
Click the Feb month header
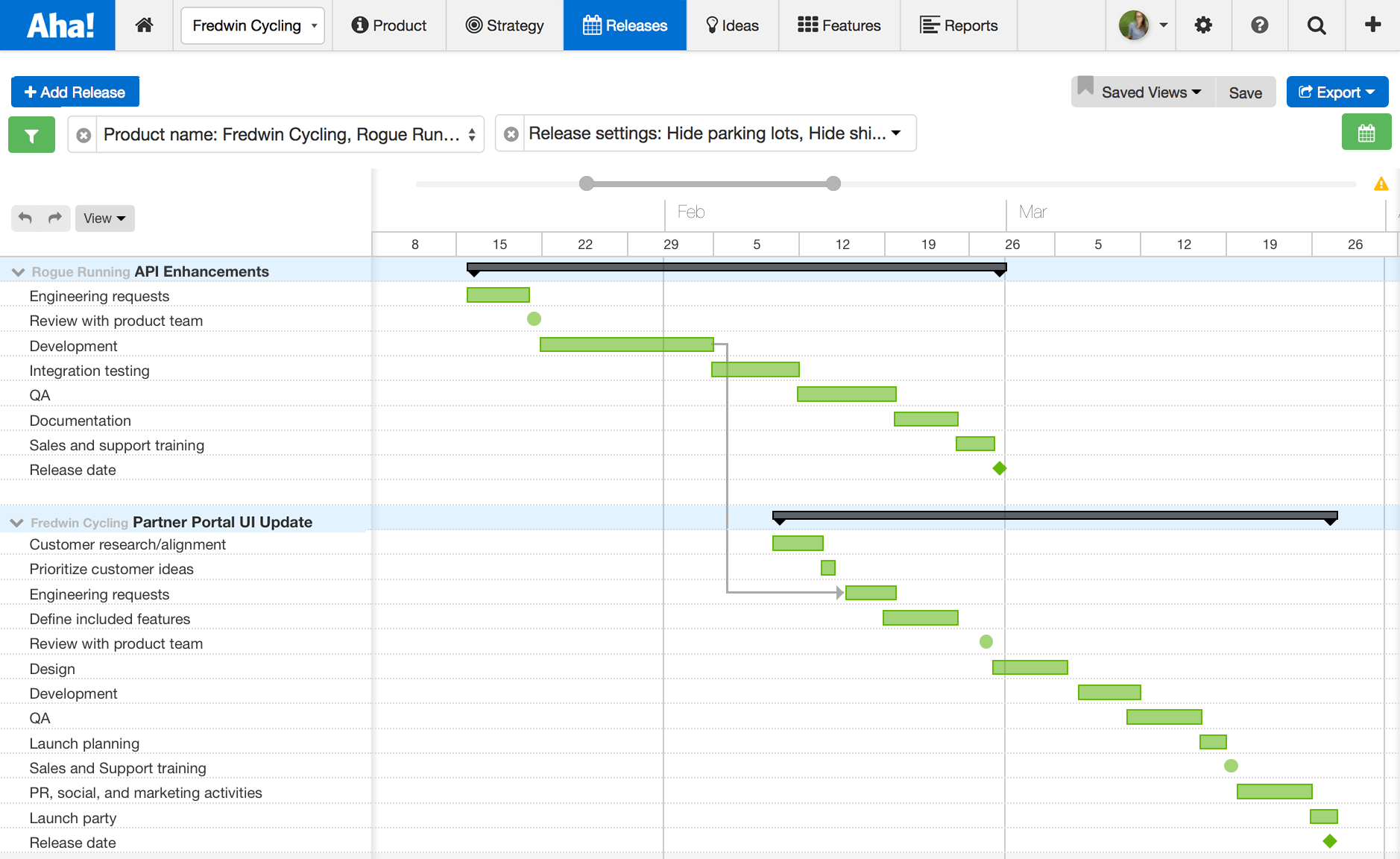coord(691,212)
